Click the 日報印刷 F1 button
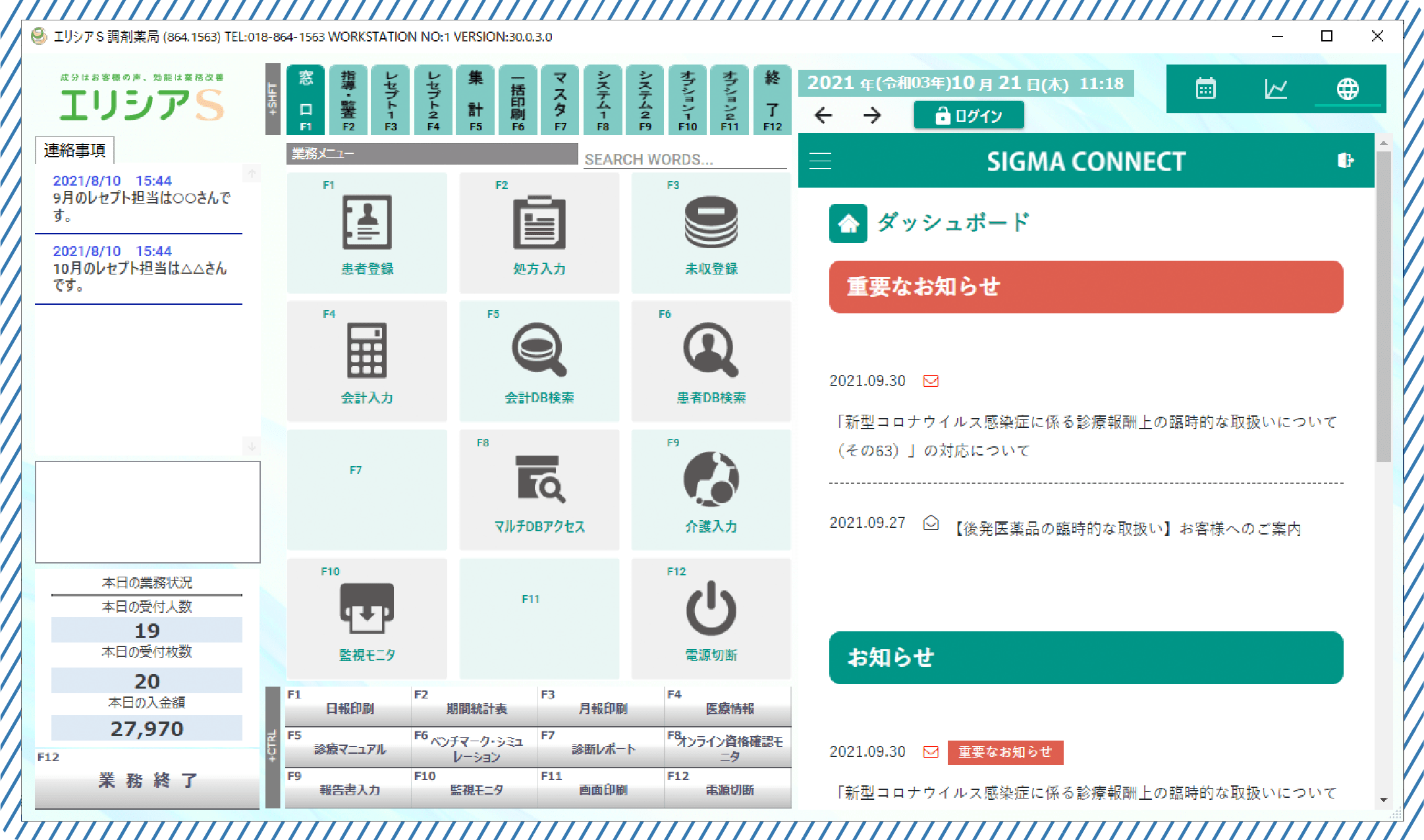This screenshot has width=1424, height=840. [x=348, y=706]
